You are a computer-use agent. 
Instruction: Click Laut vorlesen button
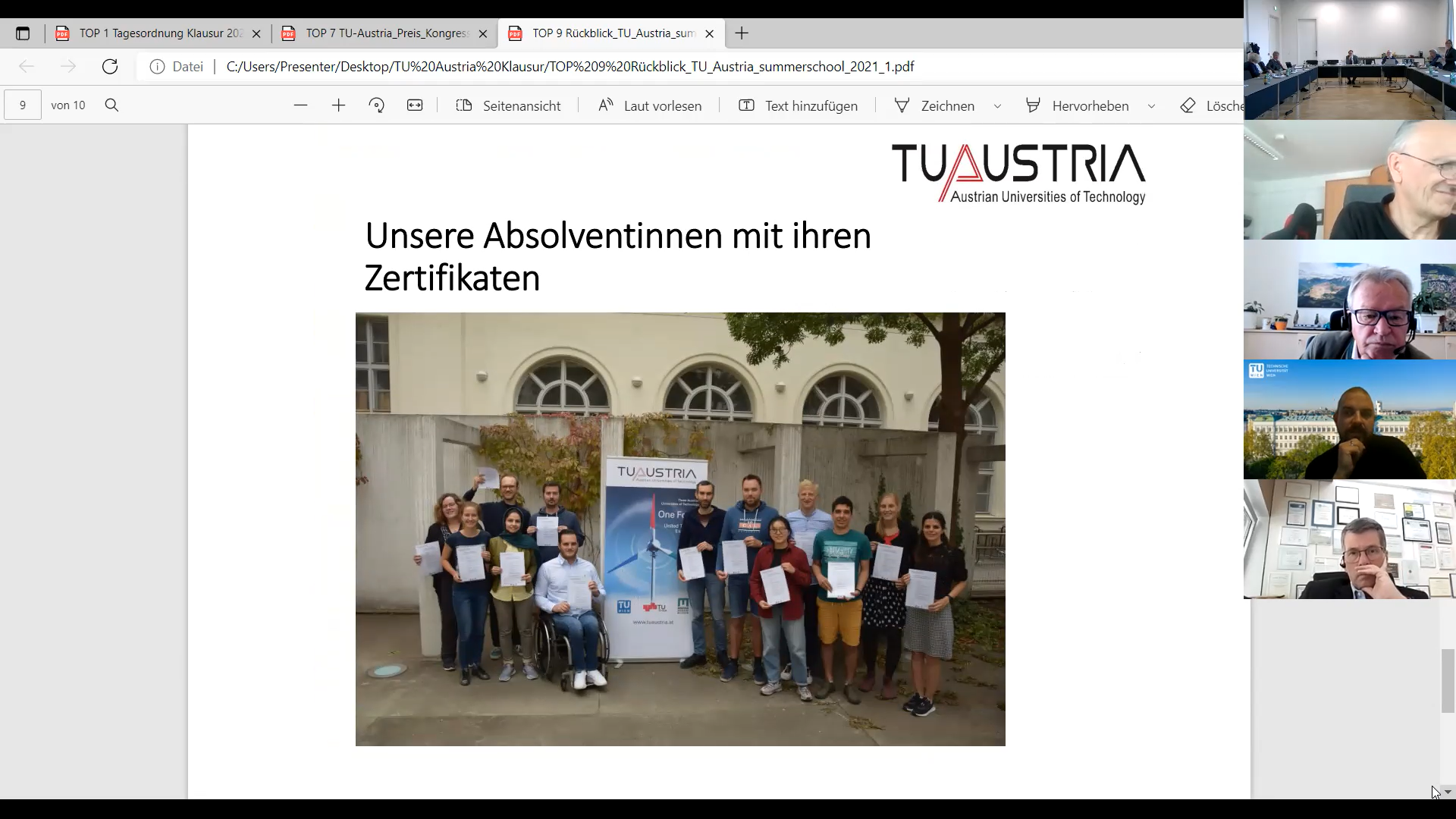pyautogui.click(x=650, y=106)
